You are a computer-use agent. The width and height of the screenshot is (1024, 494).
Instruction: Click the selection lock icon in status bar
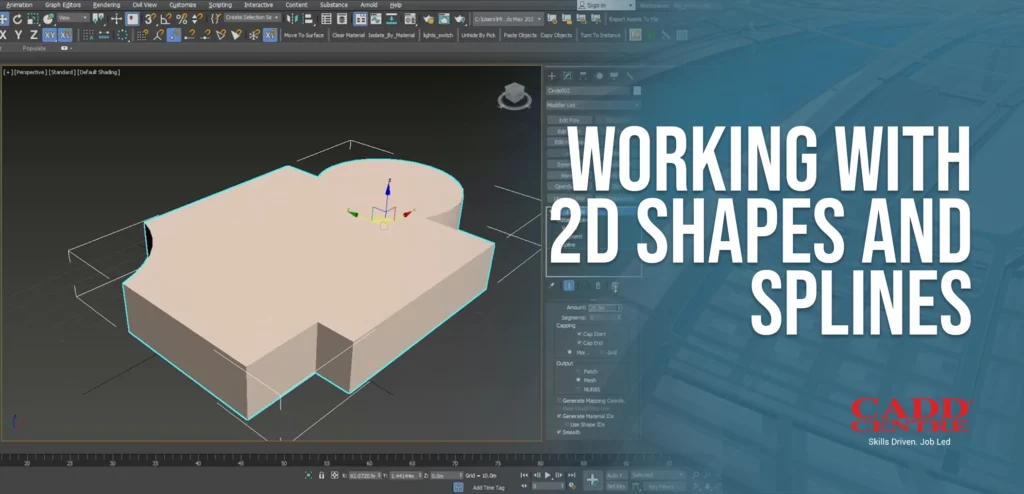pyautogui.click(x=322, y=476)
